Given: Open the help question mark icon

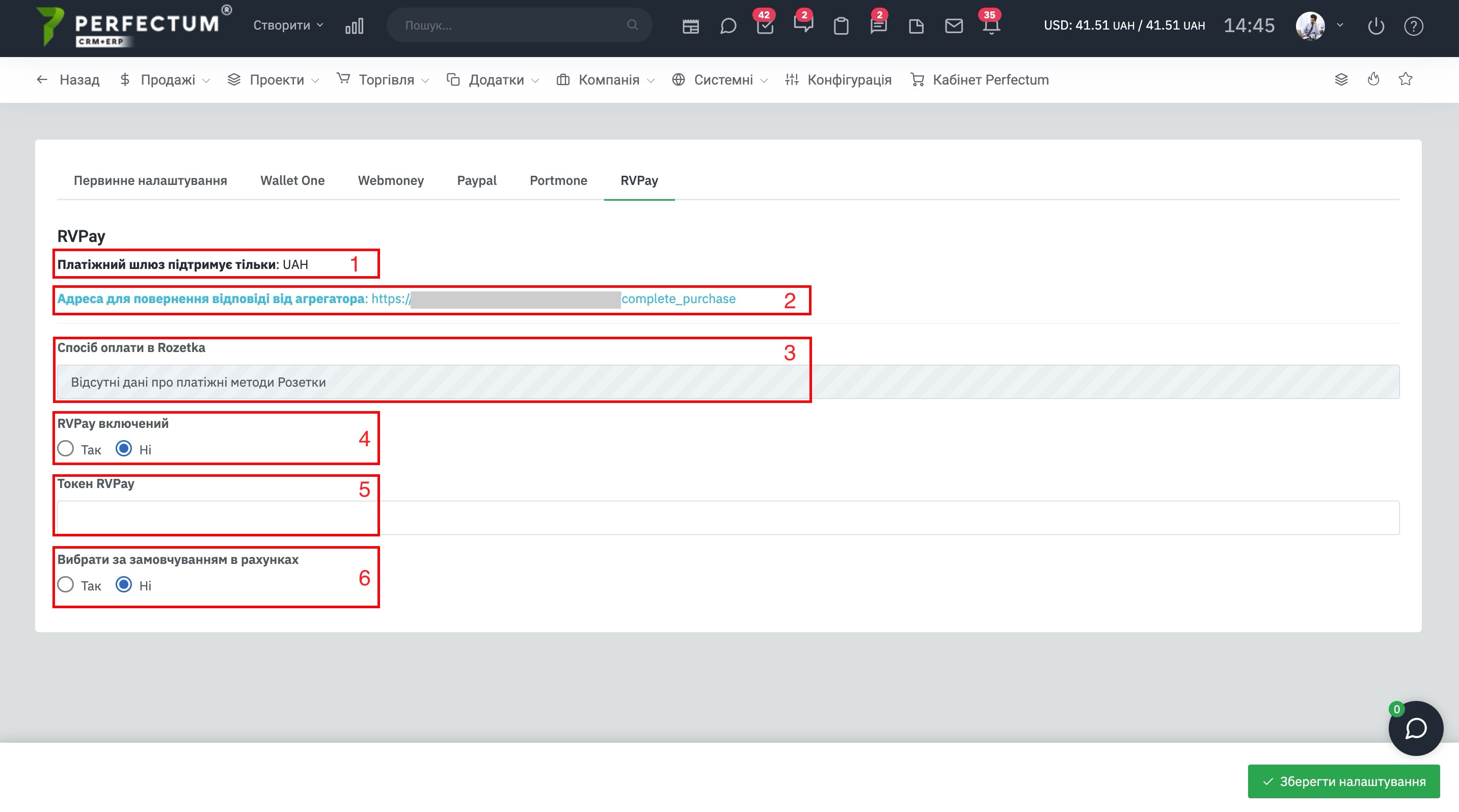Looking at the screenshot, I should tap(1413, 26).
